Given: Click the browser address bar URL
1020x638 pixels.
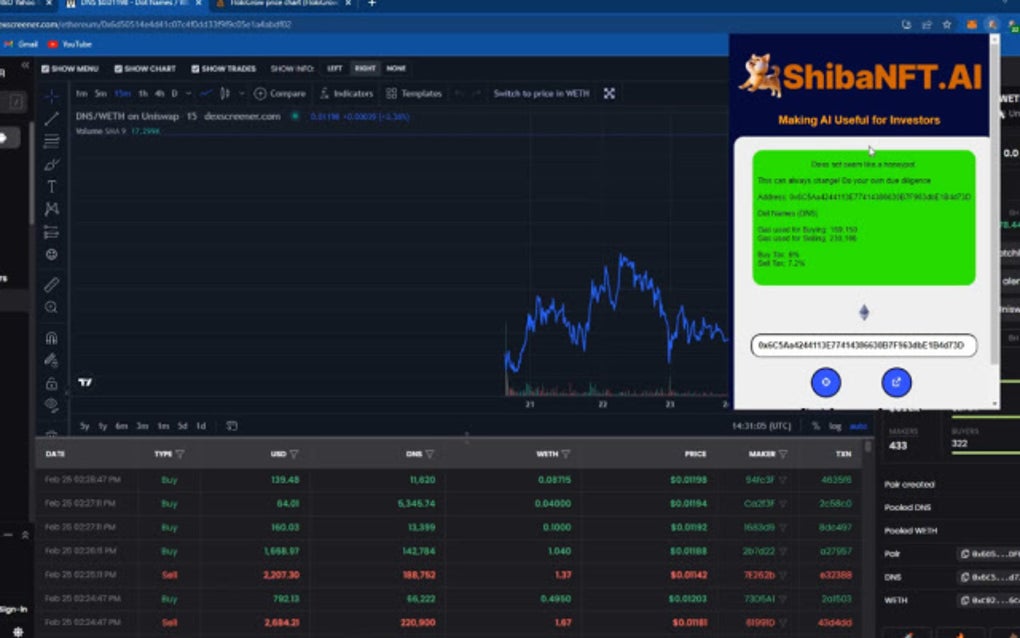Looking at the screenshot, I should coord(146,25).
